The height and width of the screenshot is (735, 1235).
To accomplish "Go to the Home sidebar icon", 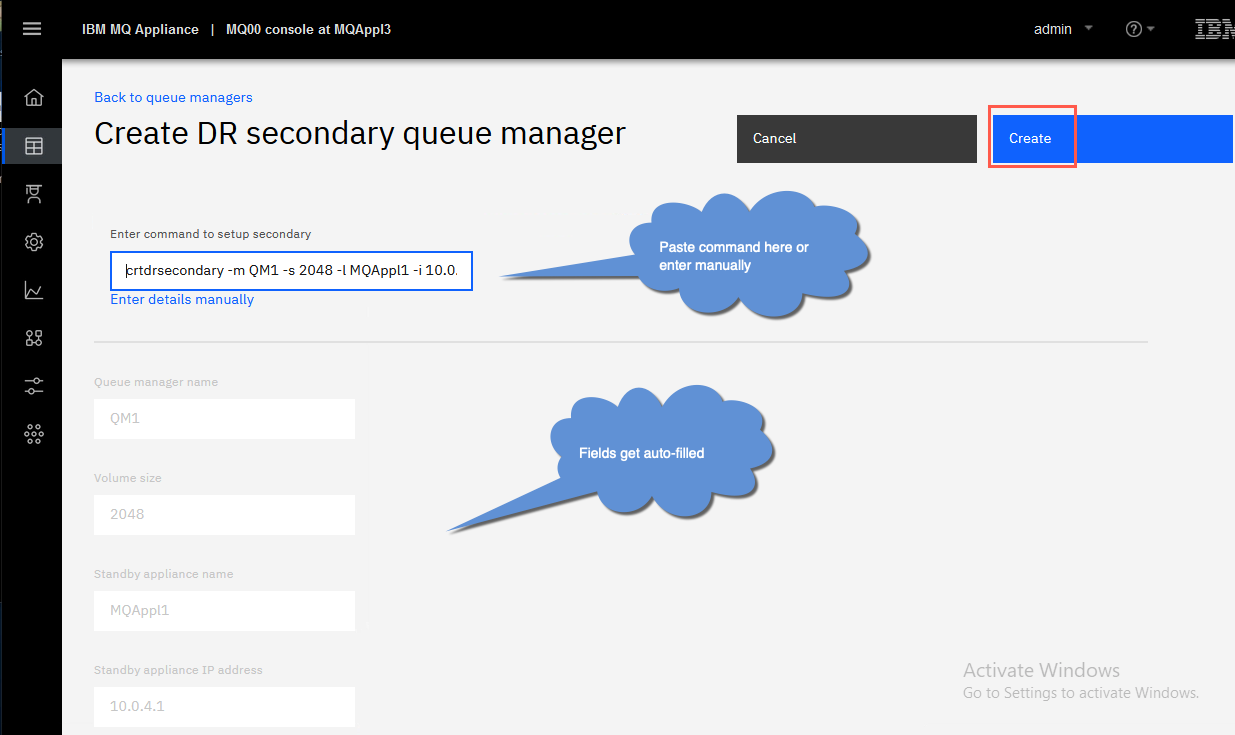I will point(34,97).
